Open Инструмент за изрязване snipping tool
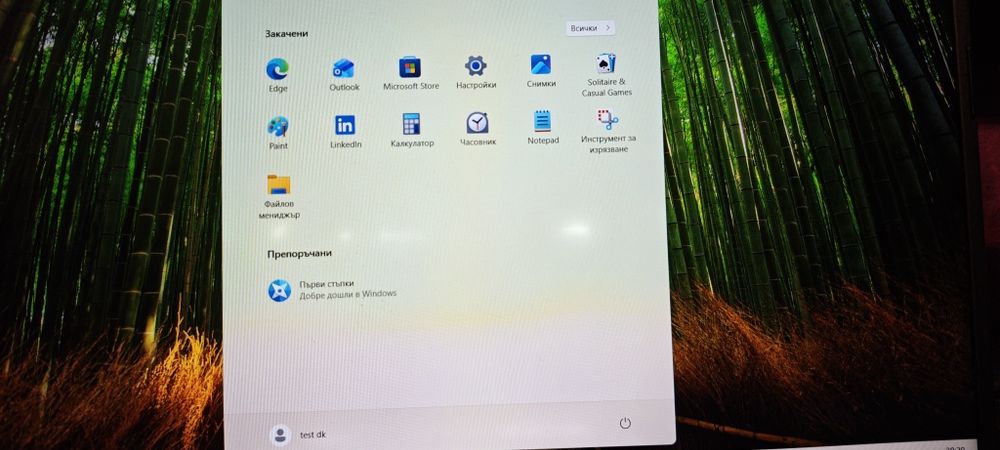 608,131
